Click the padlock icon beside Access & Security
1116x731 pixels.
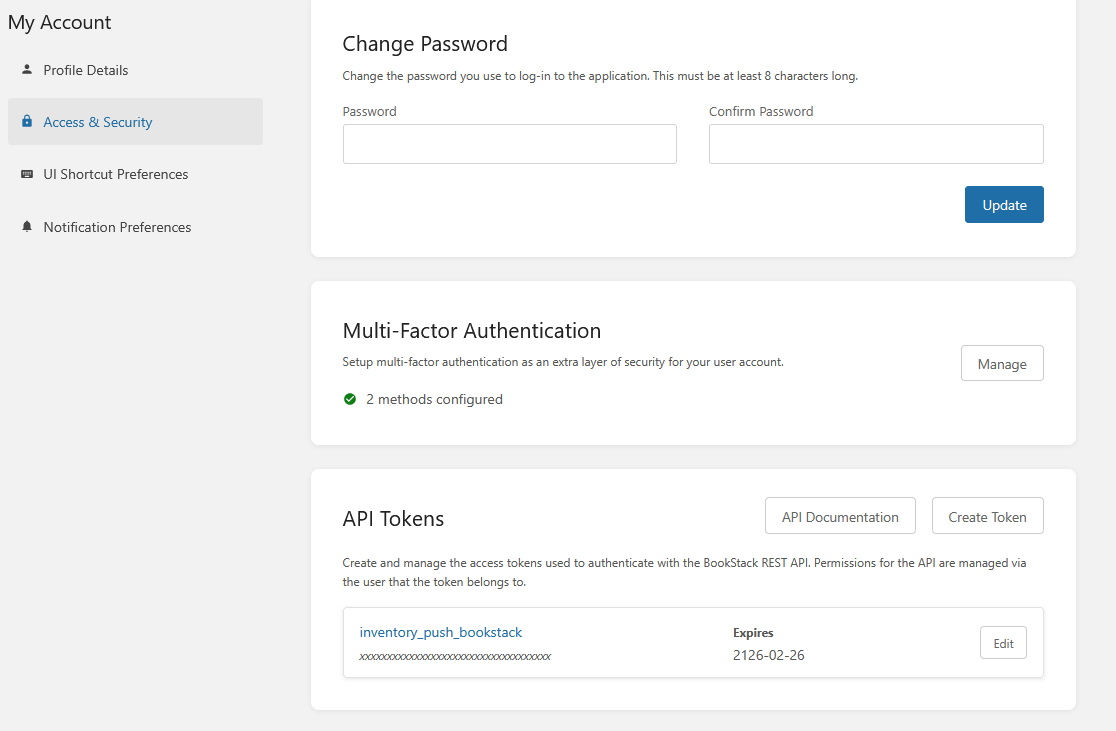(x=27, y=122)
